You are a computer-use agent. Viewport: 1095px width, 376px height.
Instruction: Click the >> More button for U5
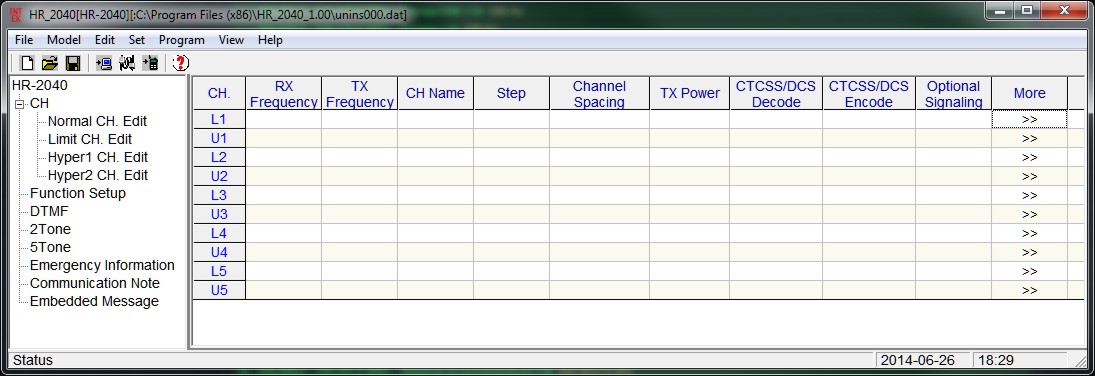coord(1029,289)
